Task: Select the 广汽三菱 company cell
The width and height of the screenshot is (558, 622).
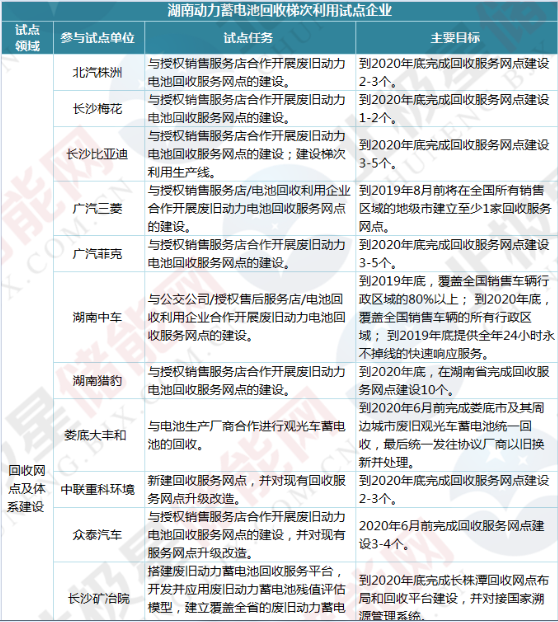Action: click(99, 209)
